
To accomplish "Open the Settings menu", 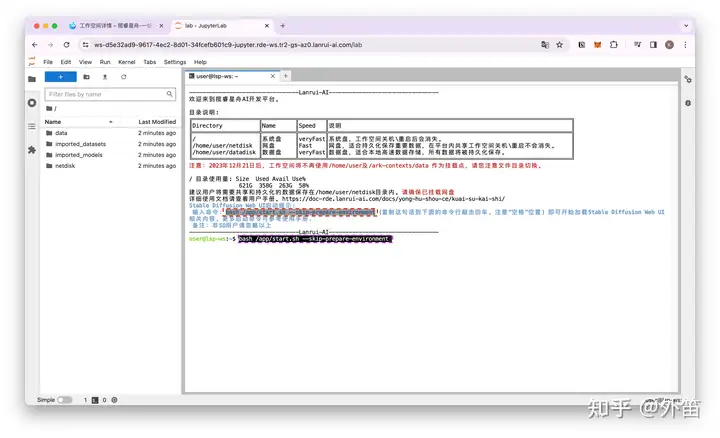I will tap(175, 62).
